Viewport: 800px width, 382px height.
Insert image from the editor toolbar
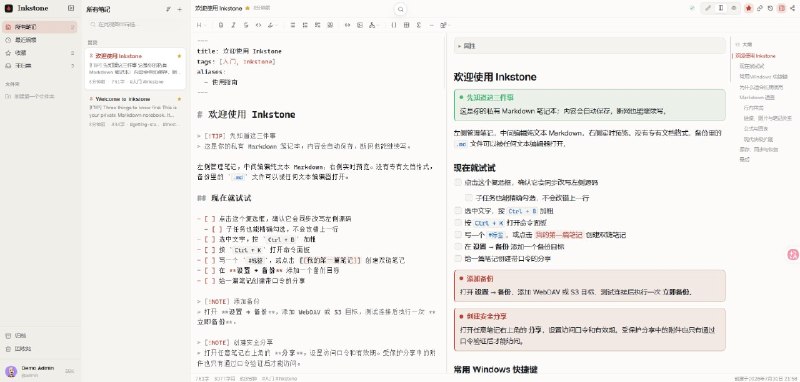360,24
